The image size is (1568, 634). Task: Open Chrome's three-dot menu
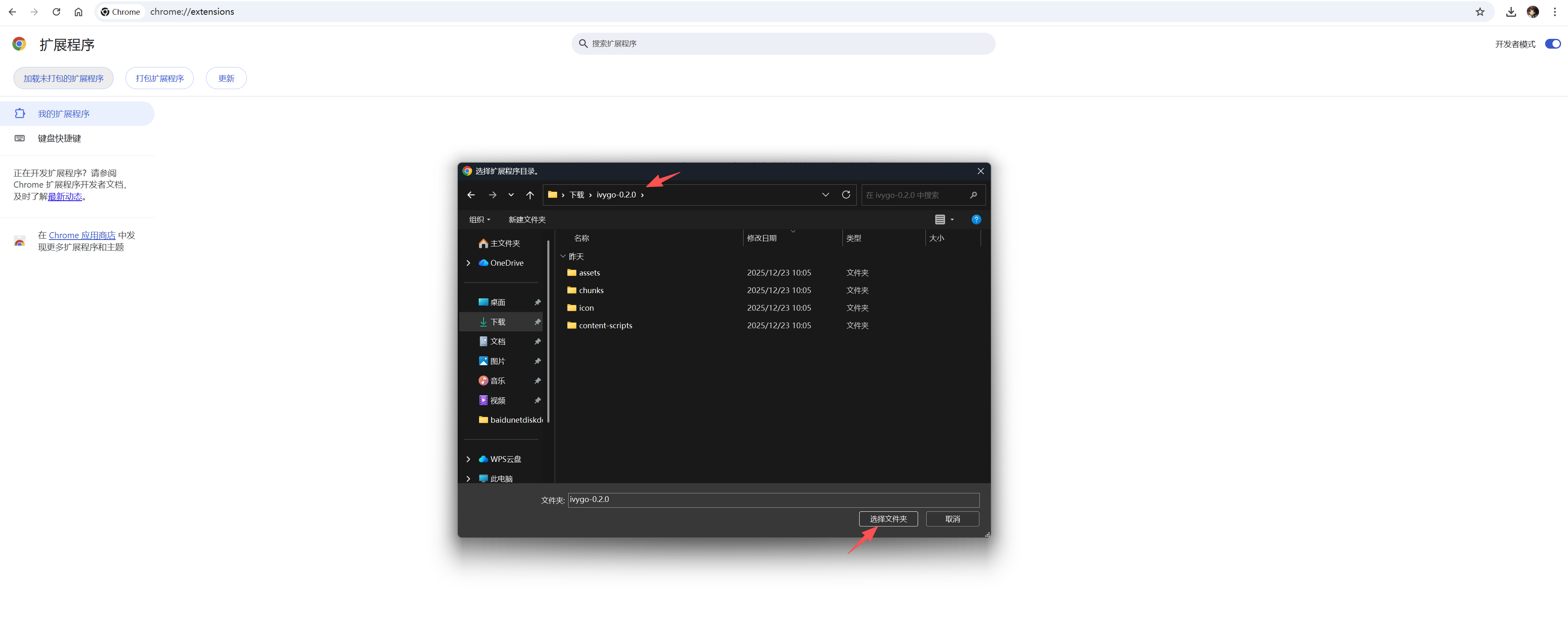tap(1555, 11)
